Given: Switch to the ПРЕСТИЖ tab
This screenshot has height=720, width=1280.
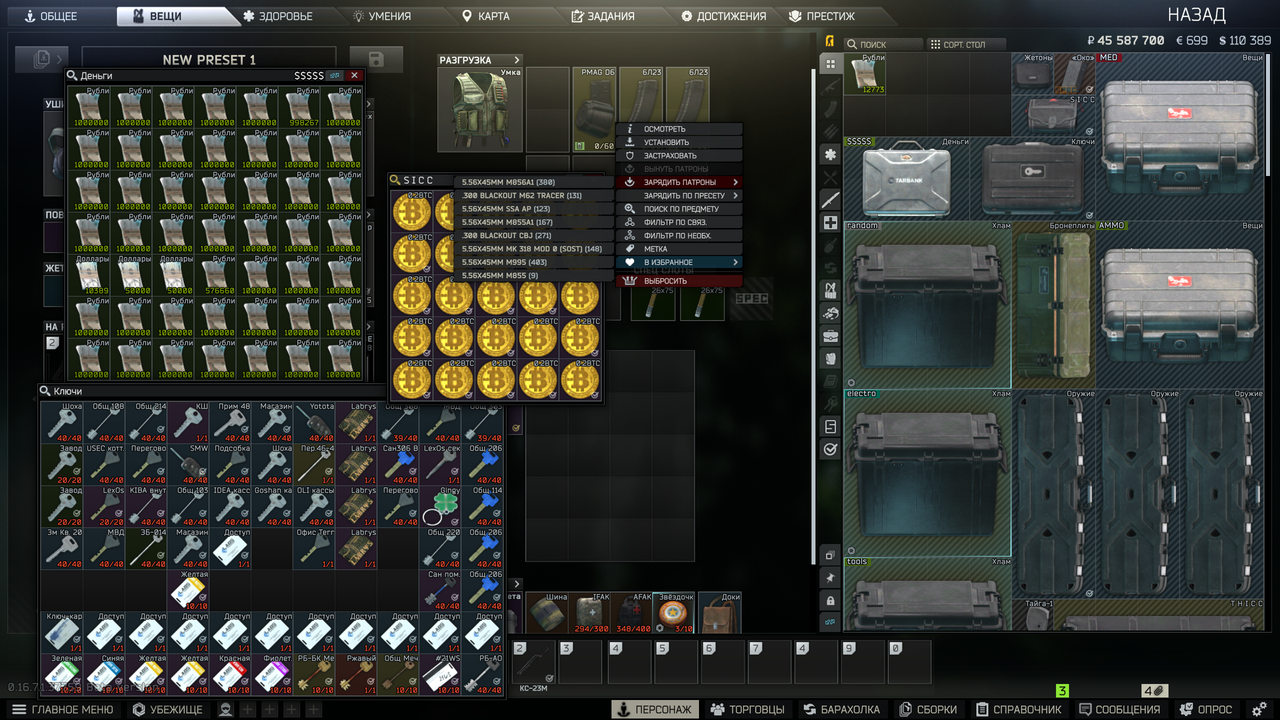Looking at the screenshot, I should click(824, 16).
